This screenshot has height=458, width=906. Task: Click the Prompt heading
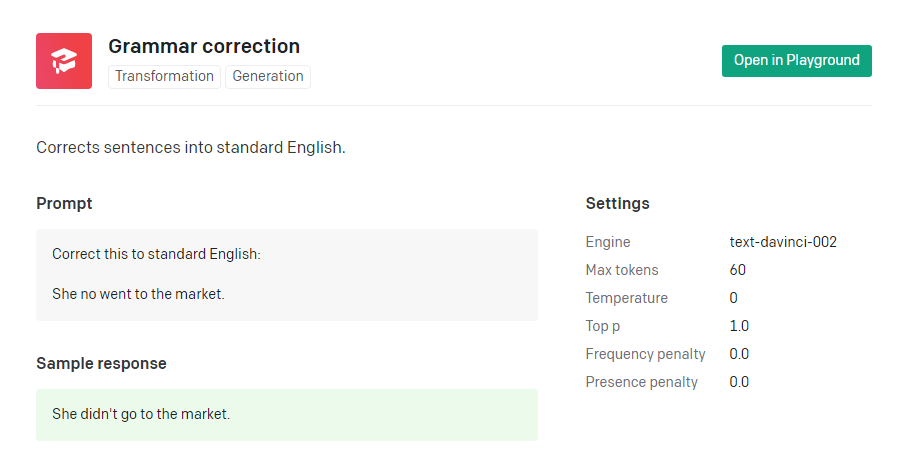[x=64, y=203]
